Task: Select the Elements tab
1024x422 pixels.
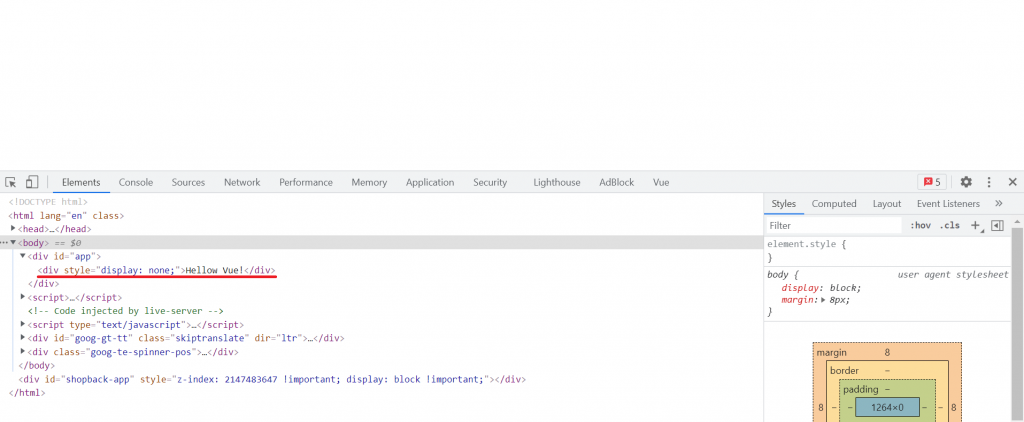Action: click(81, 182)
